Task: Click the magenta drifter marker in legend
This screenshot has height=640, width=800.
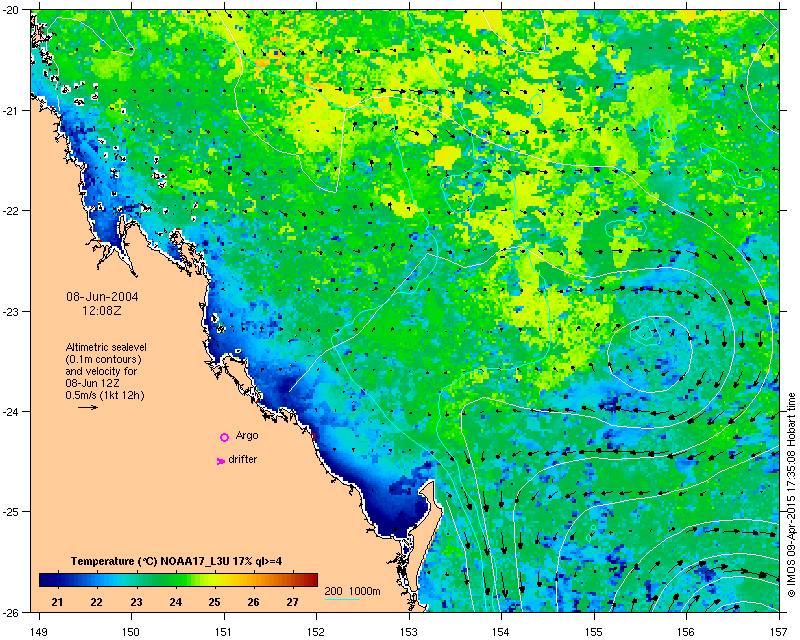Action: pos(220,461)
